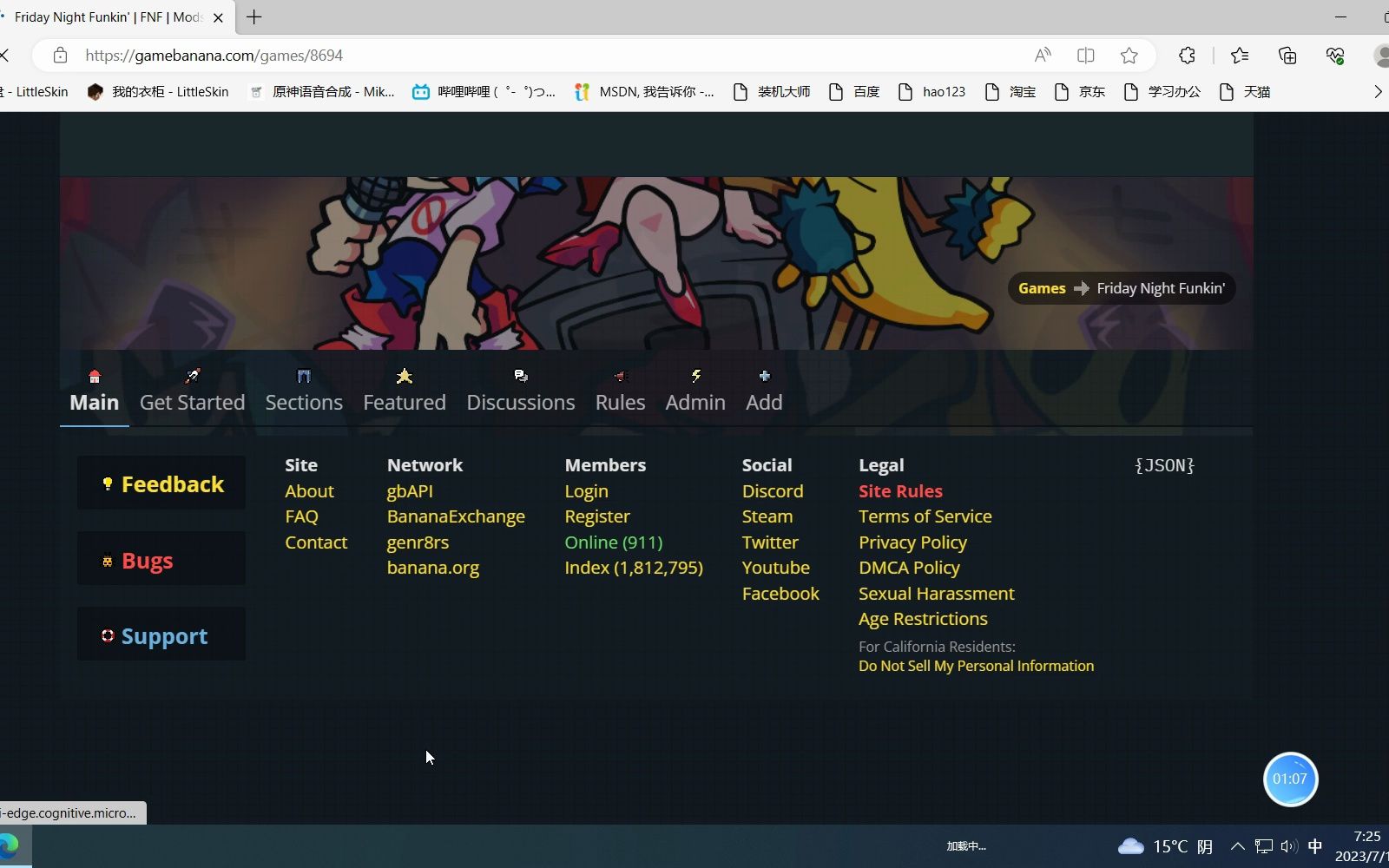Switch to the Rules tab
The height and width of the screenshot is (868, 1389).
tap(619, 402)
